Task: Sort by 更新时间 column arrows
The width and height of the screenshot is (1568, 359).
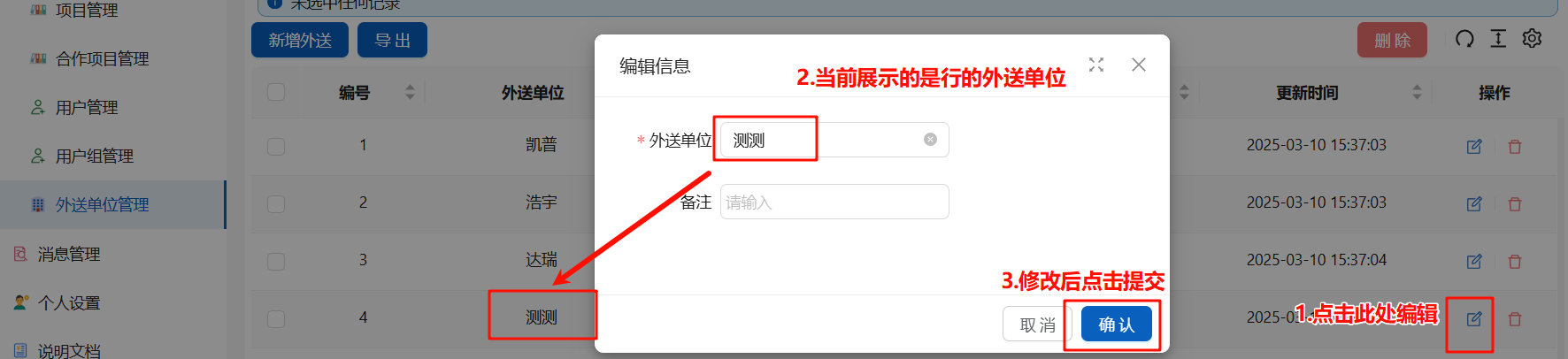Action: (1417, 92)
